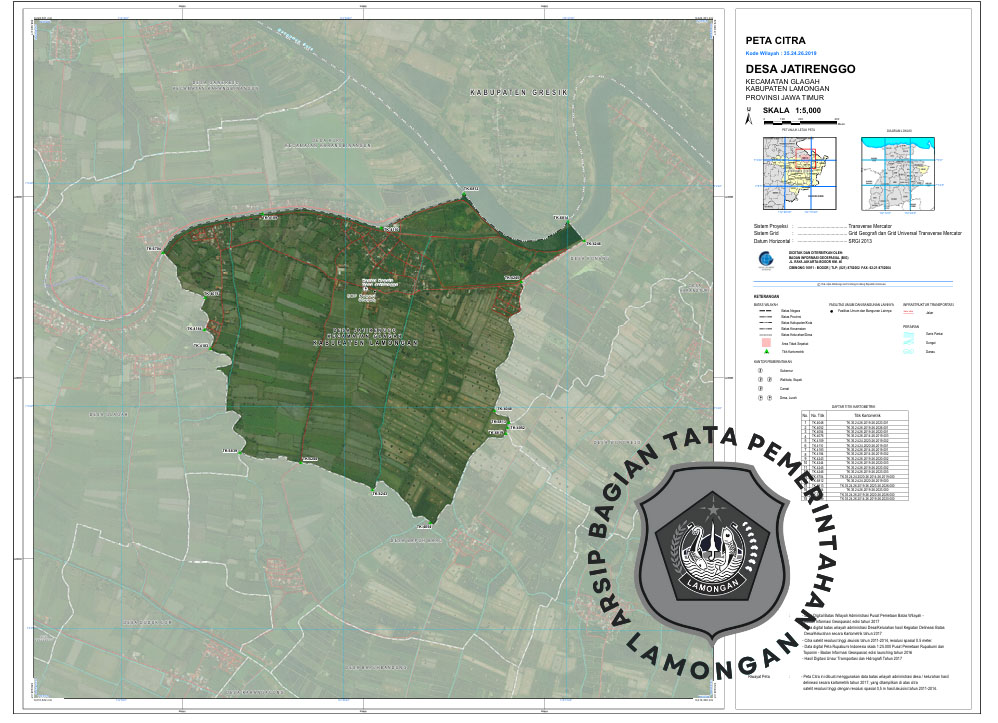The image size is (998, 723).
Task: Click the Gubernur office symbol in legend
Action: 760,371
